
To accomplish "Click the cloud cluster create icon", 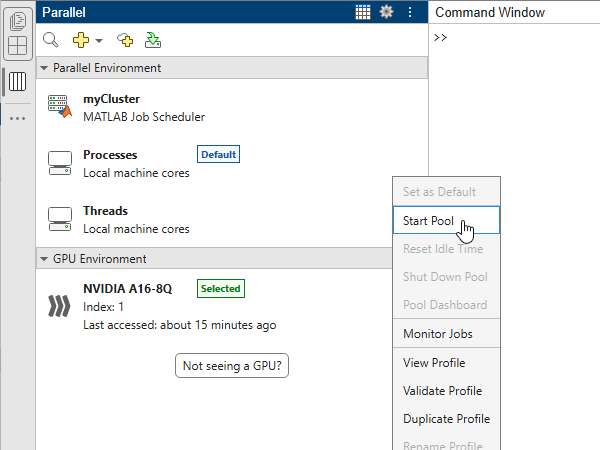I will (x=125, y=40).
